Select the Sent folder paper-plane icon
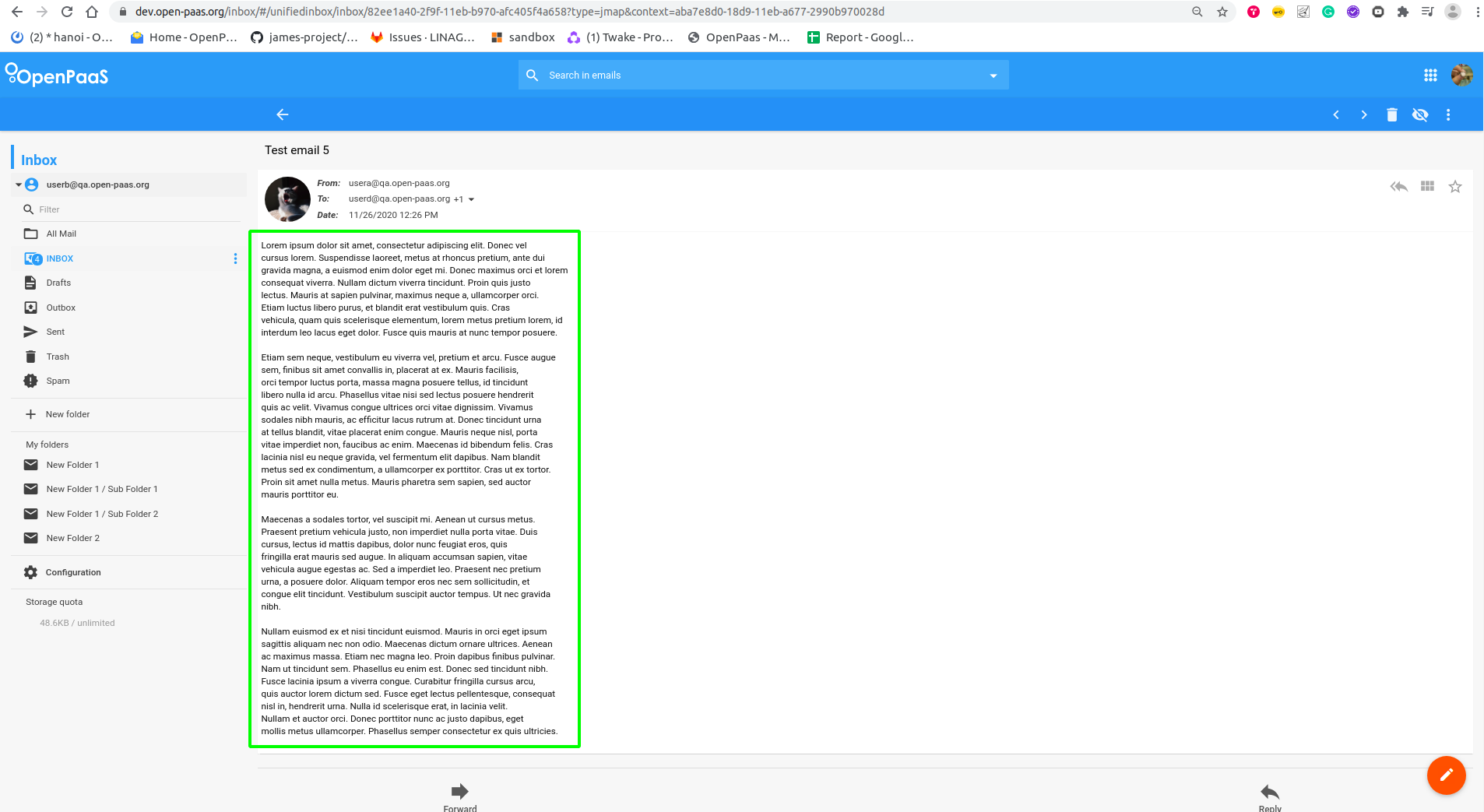 tap(30, 332)
